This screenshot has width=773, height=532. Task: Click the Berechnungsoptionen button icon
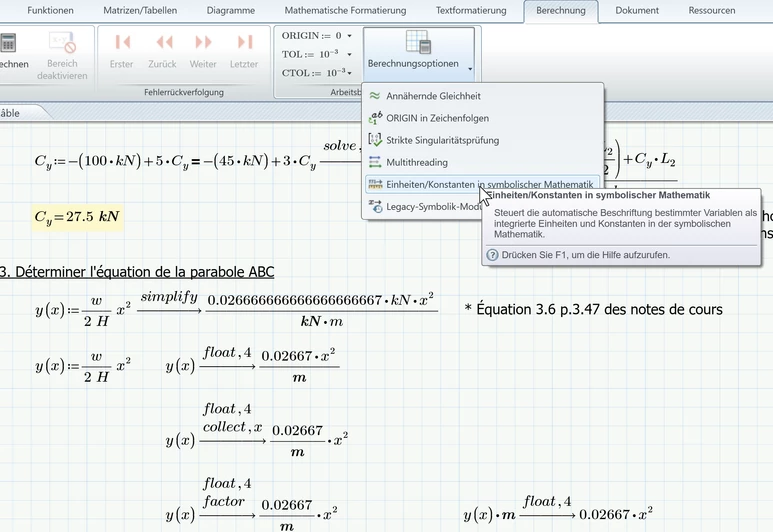[x=419, y=41]
